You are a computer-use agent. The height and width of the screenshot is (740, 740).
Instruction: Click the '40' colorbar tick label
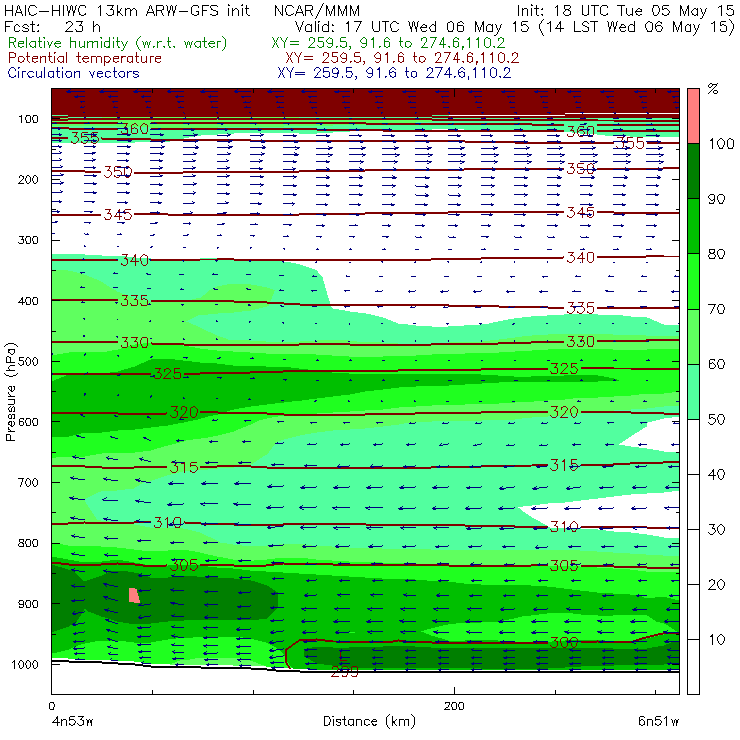point(716,475)
